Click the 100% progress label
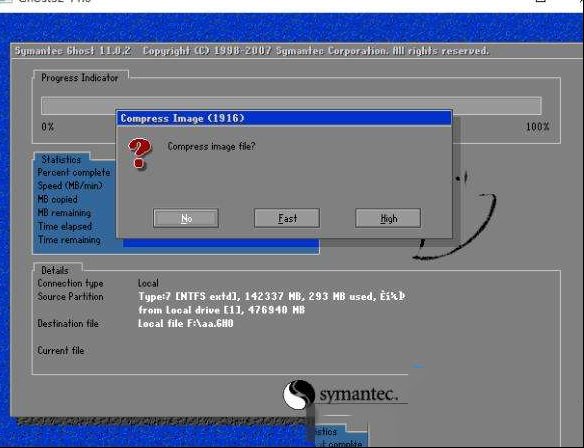 pyautogui.click(x=537, y=127)
